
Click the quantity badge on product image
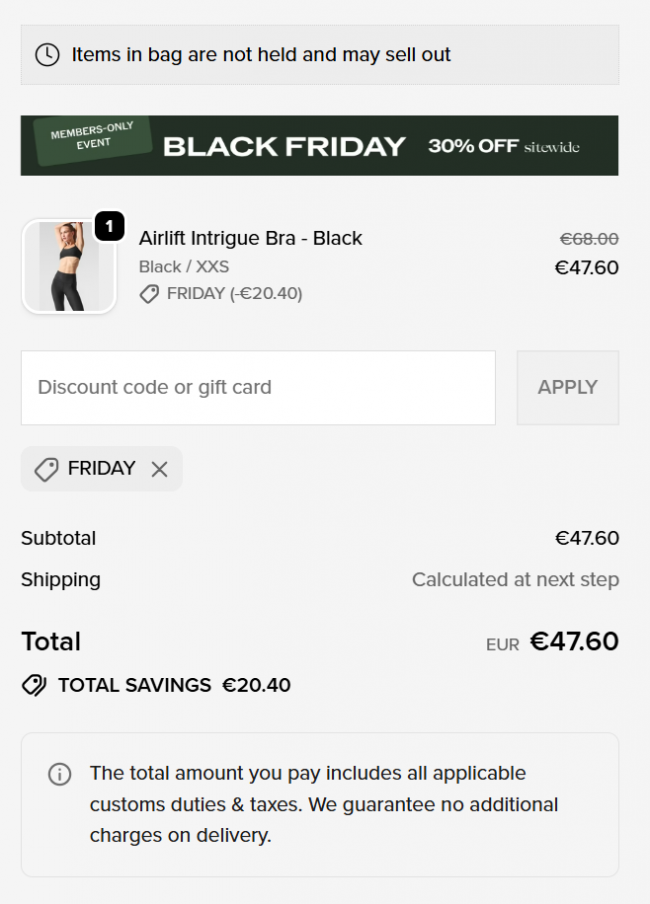click(109, 227)
